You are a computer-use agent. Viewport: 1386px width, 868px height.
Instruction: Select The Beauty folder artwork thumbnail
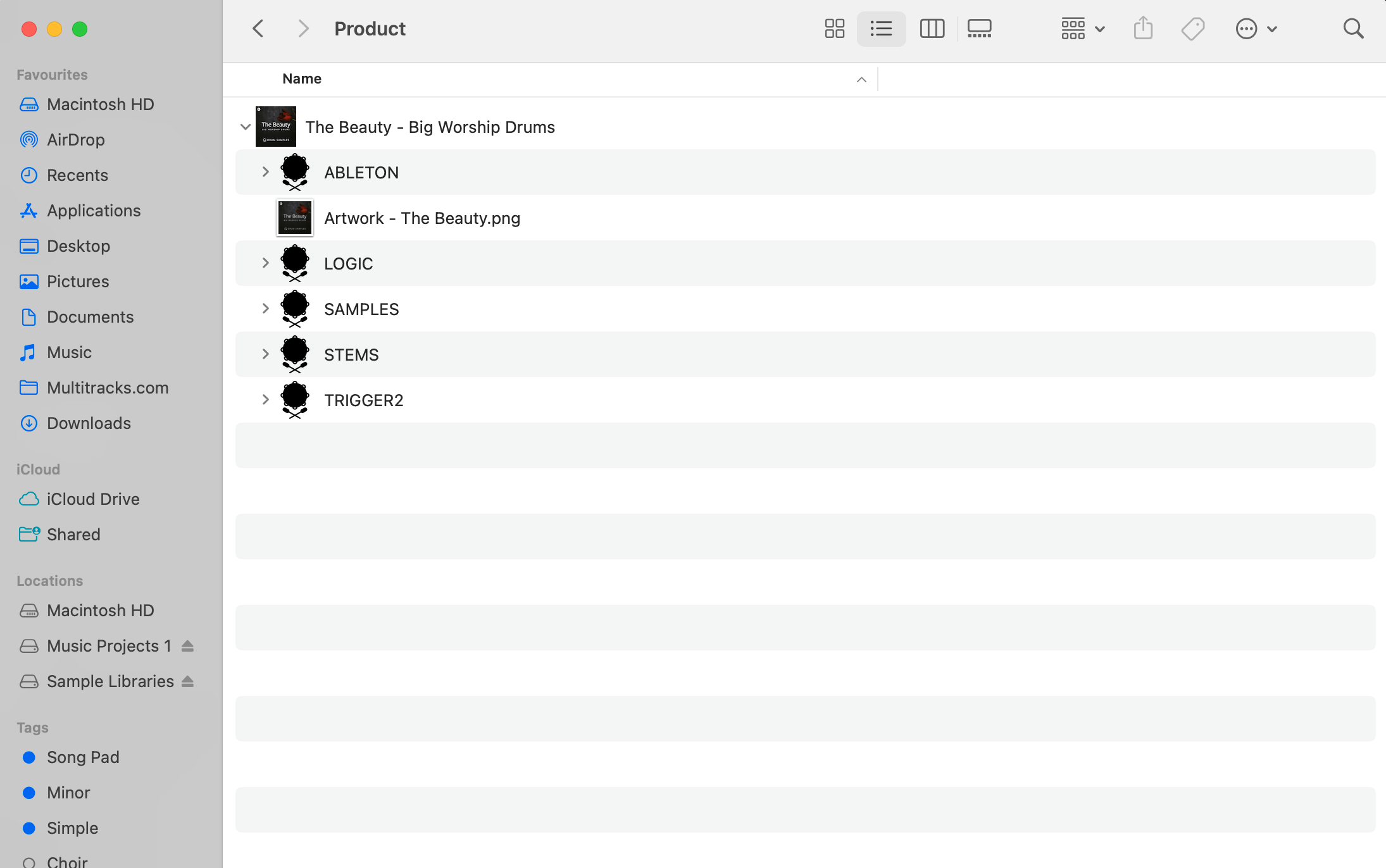(276, 127)
